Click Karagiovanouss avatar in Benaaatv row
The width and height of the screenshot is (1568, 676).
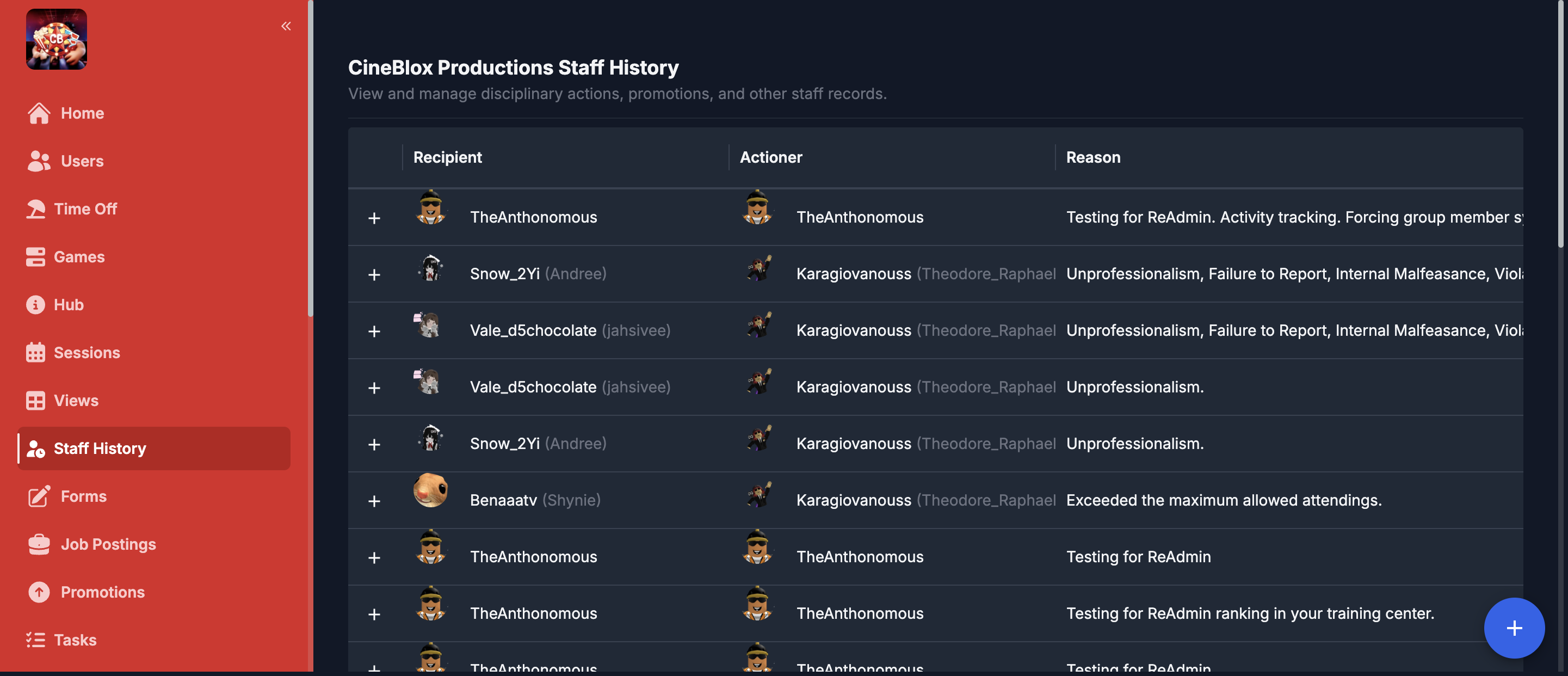[758, 495]
